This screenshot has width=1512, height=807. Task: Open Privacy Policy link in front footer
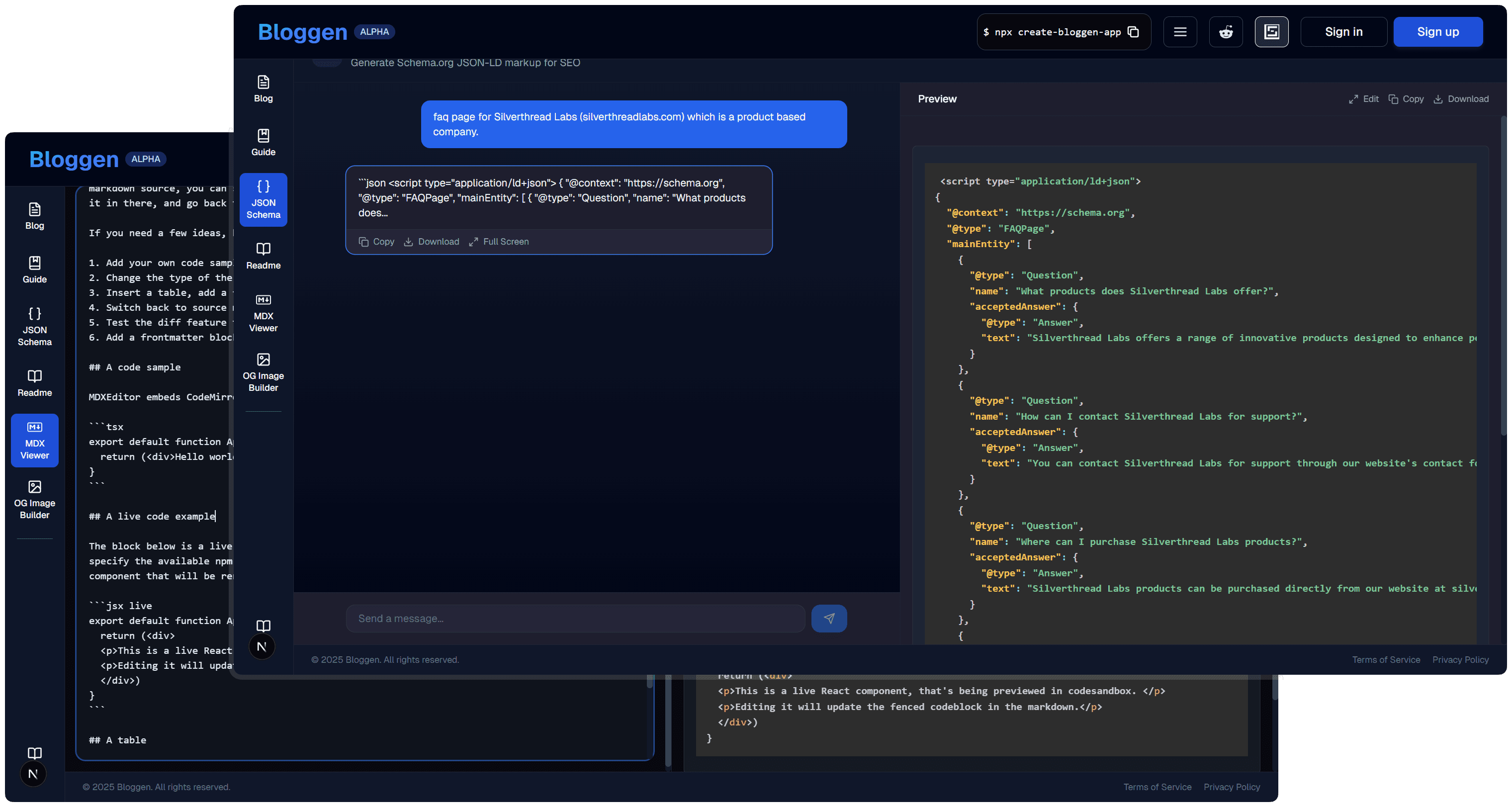click(x=1460, y=660)
